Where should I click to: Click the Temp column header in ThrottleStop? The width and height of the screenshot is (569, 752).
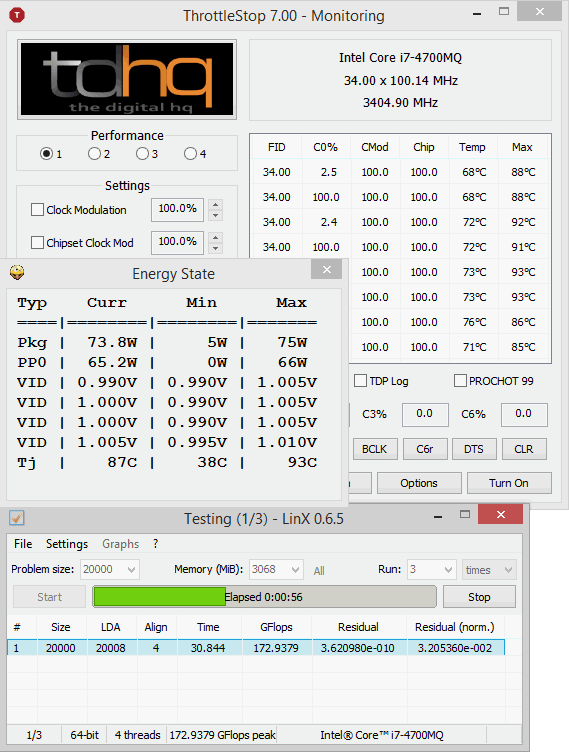[x=472, y=147]
